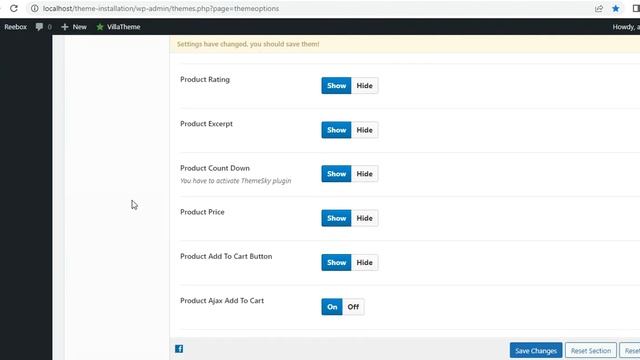Click the Product Price label
The height and width of the screenshot is (360, 640).
coord(202,212)
